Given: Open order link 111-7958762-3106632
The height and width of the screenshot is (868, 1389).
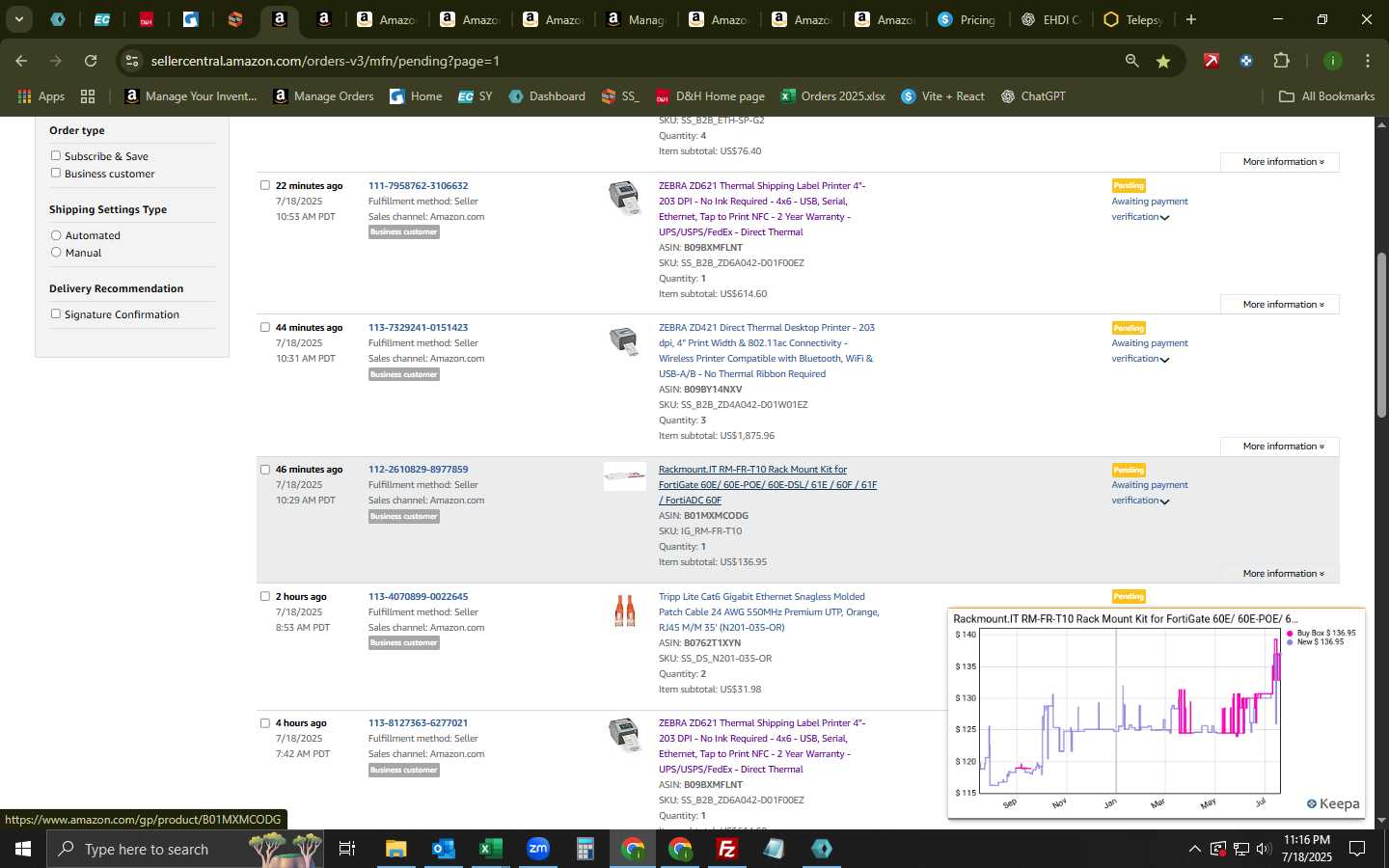Looking at the screenshot, I should (x=418, y=185).
